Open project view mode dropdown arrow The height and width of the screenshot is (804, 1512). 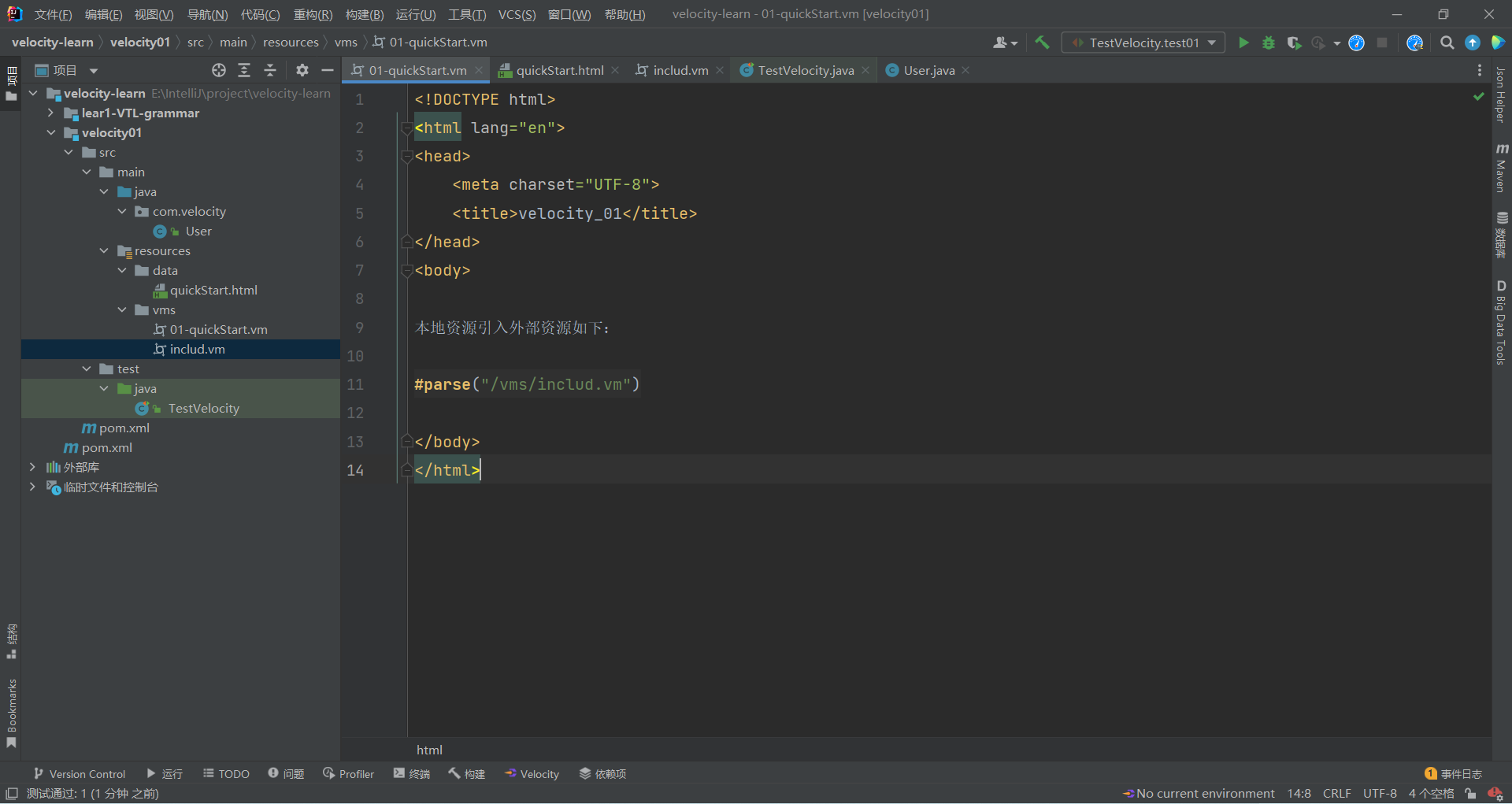pos(94,71)
